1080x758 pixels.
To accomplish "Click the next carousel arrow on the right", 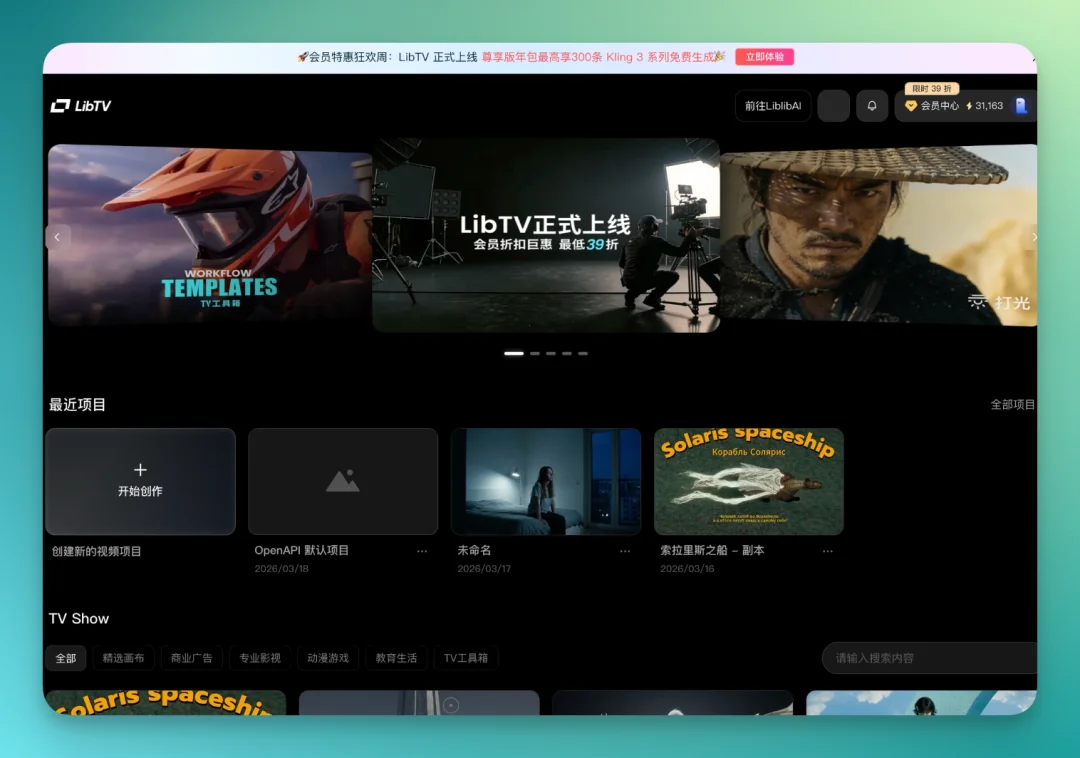I will point(1034,237).
